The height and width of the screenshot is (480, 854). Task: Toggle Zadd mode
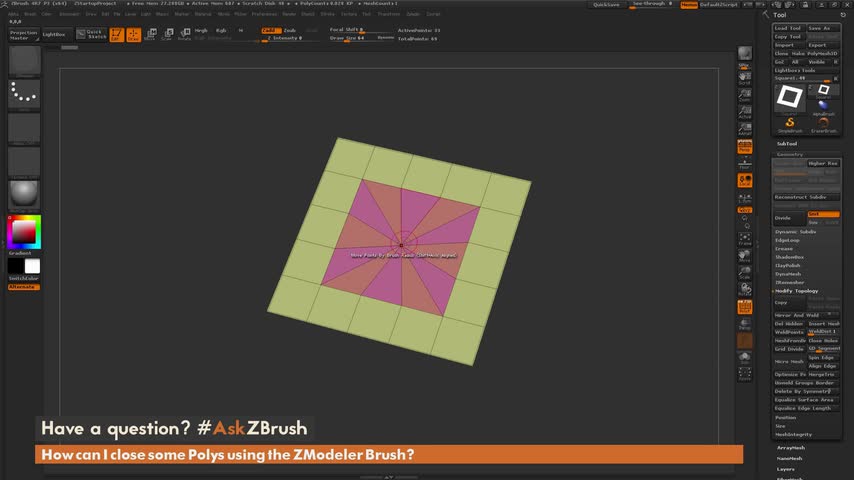(x=270, y=31)
